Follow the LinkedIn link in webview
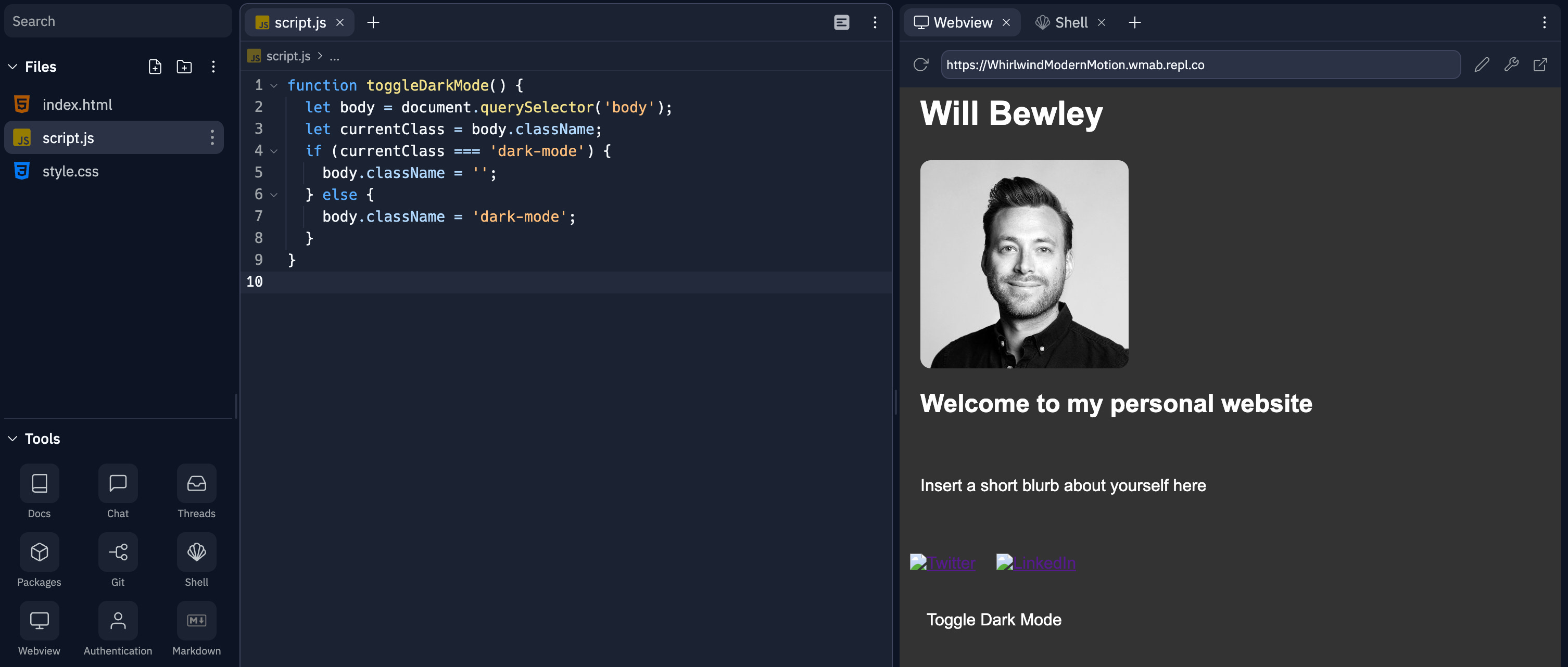1568x667 pixels. (1035, 562)
